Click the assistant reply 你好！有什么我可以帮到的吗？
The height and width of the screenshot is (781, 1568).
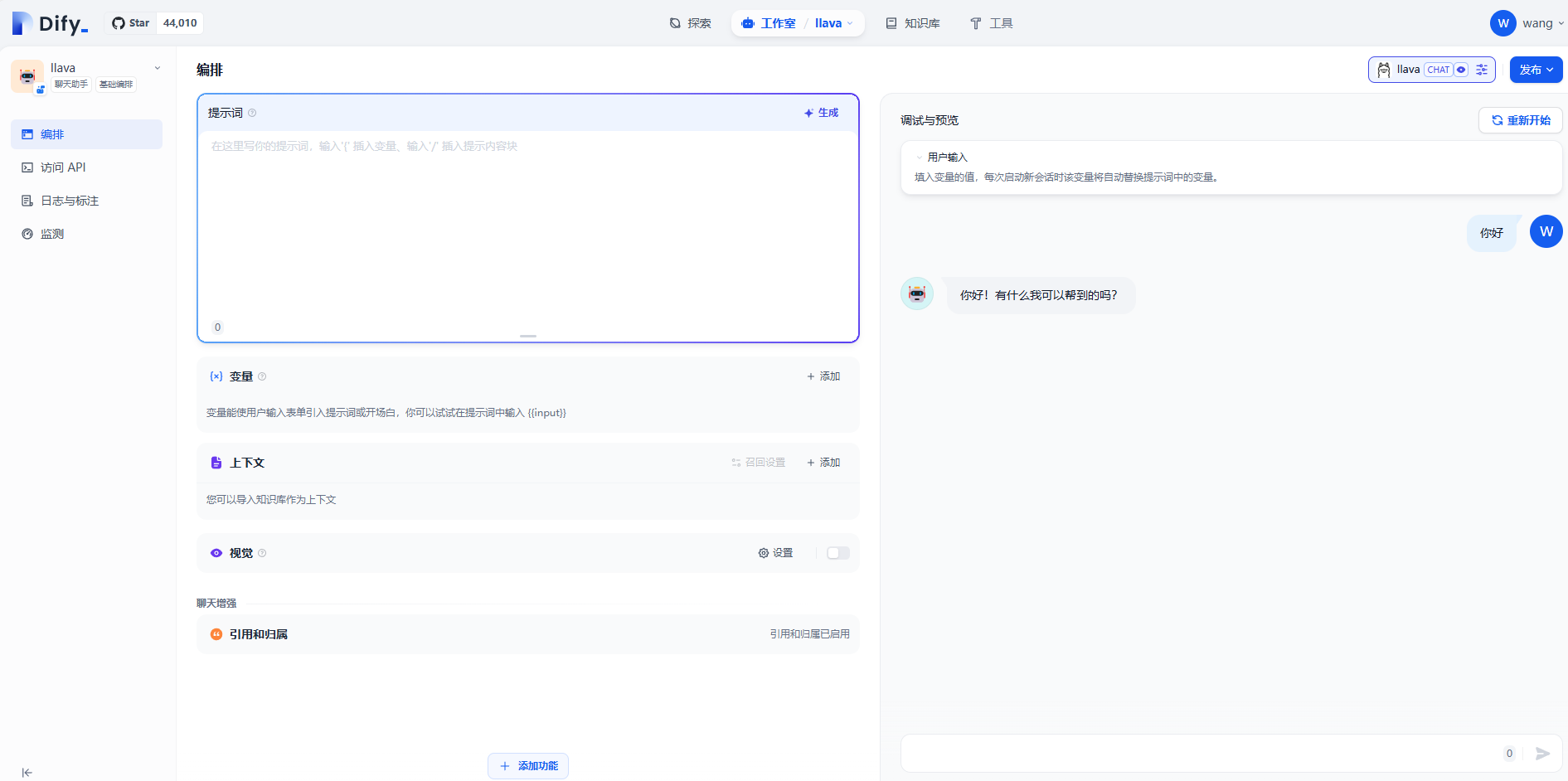pos(1039,295)
